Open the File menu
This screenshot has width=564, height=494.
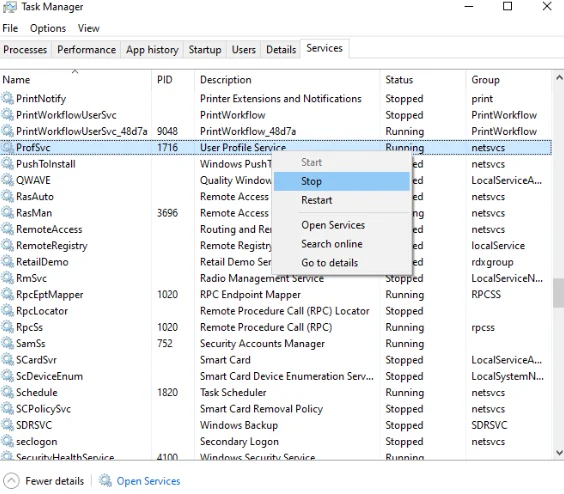pyautogui.click(x=10, y=28)
